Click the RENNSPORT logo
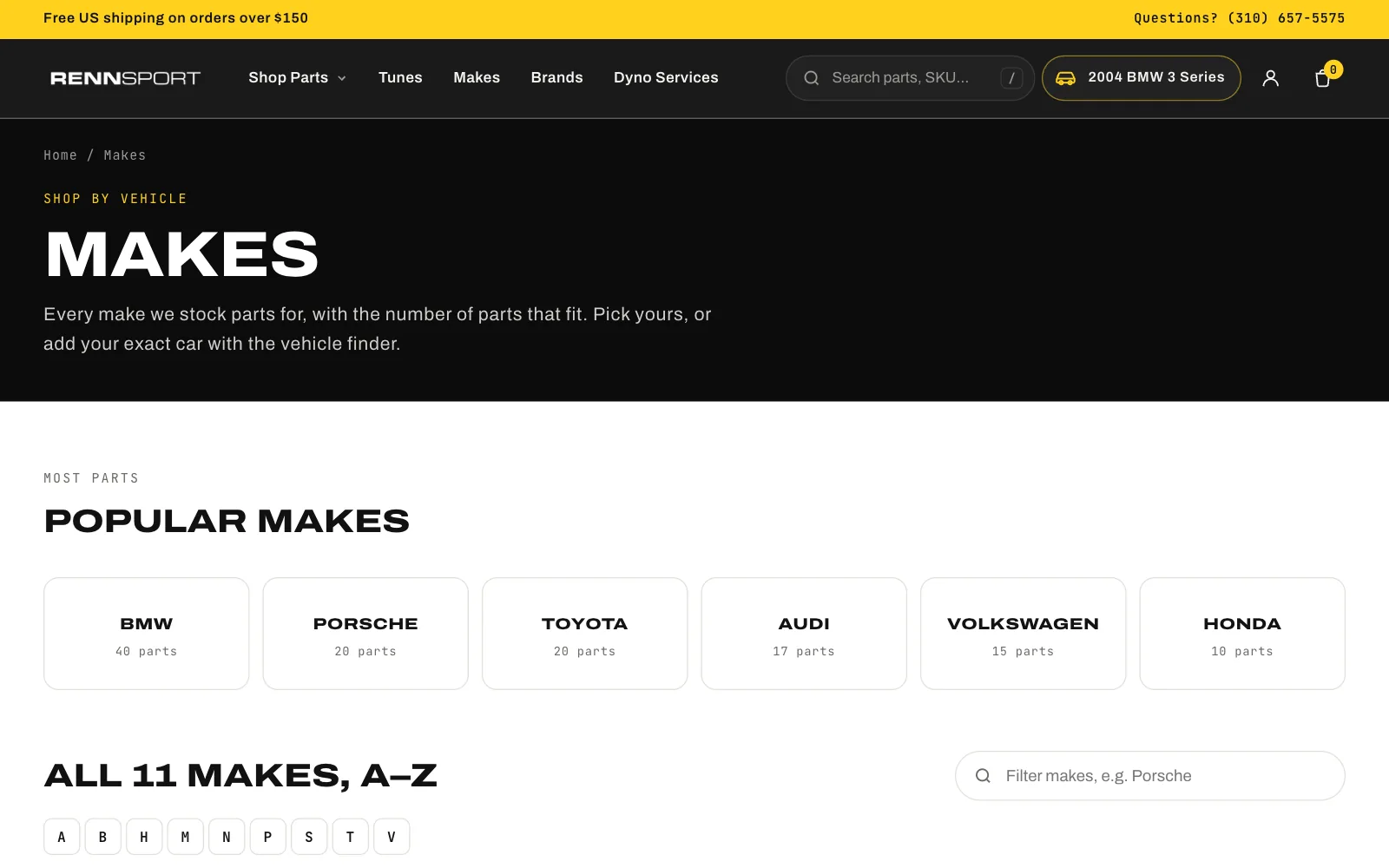 [126, 78]
